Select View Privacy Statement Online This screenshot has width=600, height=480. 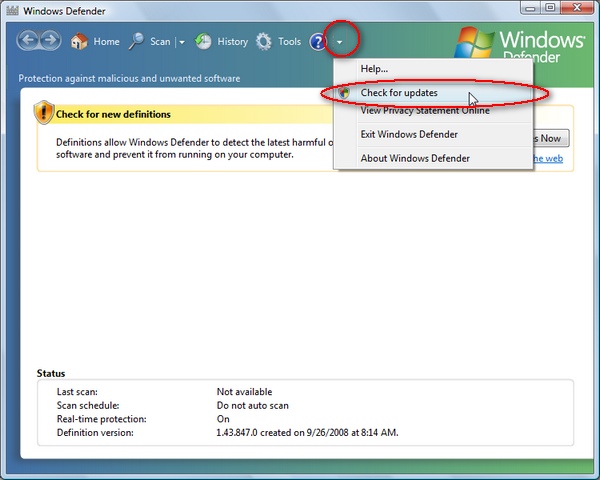coord(433,111)
